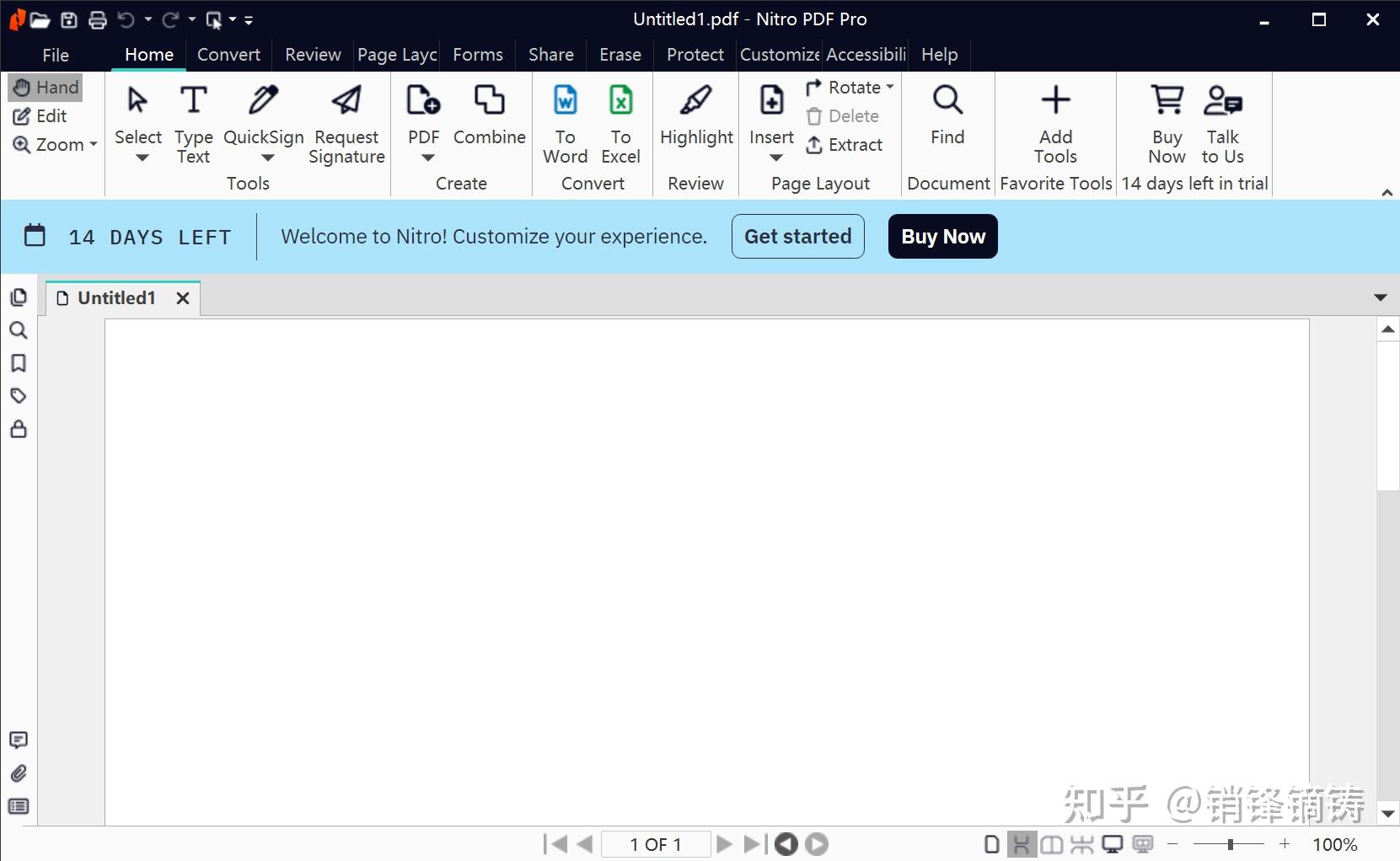1400x861 pixels.
Task: Expand the touch/mouse mode dropdown arrow
Action: click(233, 19)
